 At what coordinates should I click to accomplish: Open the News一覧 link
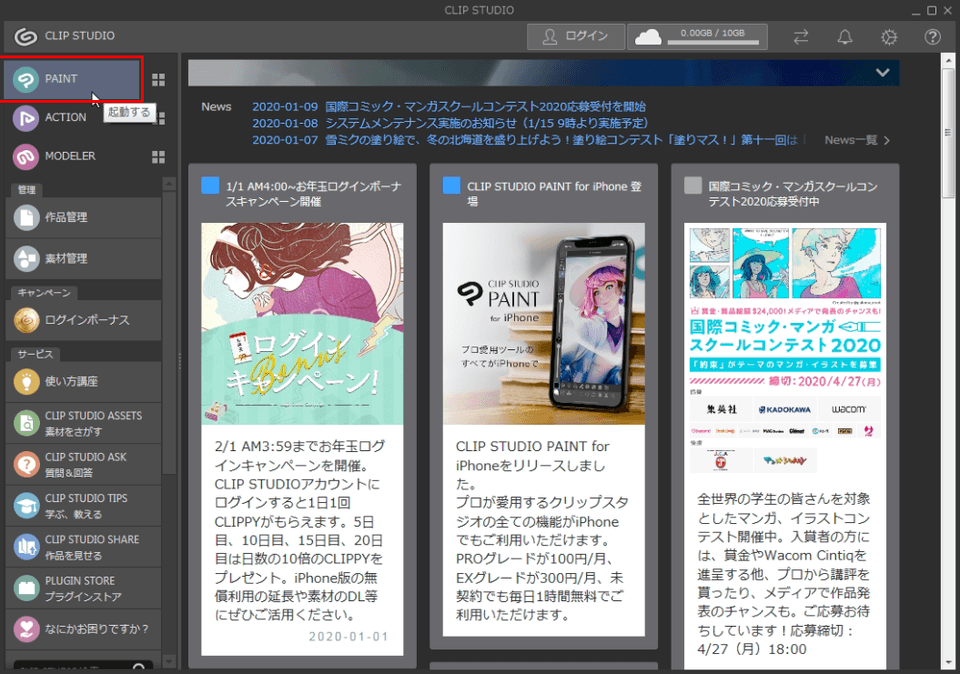pyautogui.click(x=857, y=140)
